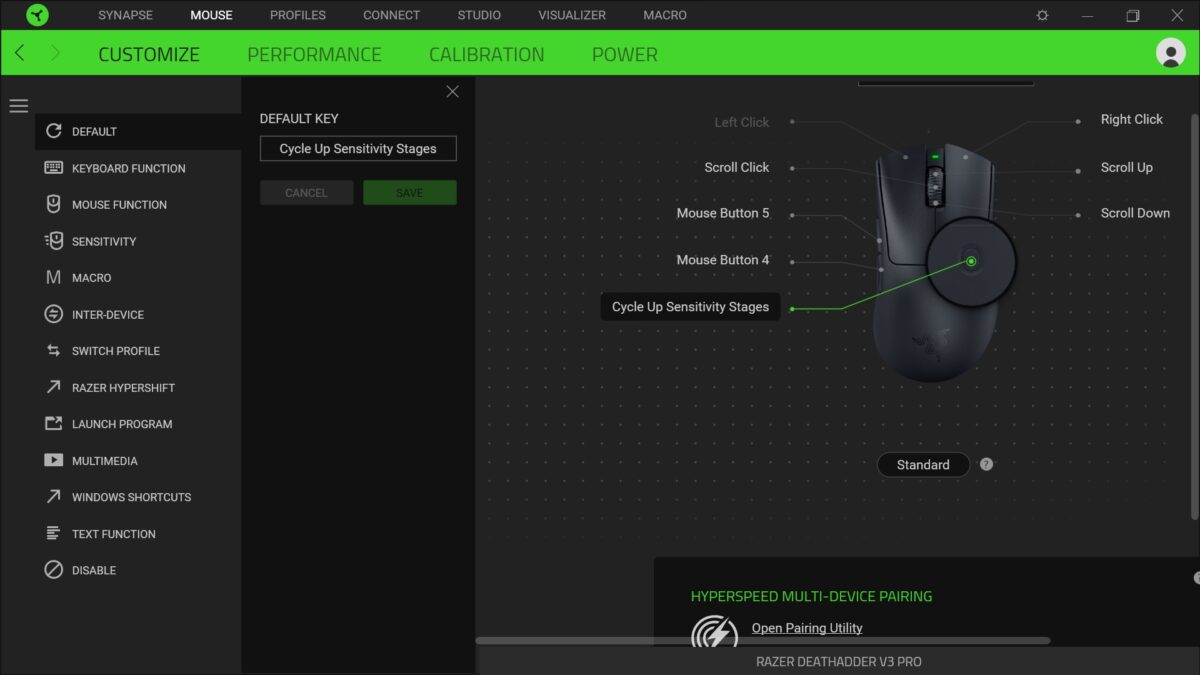
Task: Click the Razer logo icon
Action: pos(37,15)
